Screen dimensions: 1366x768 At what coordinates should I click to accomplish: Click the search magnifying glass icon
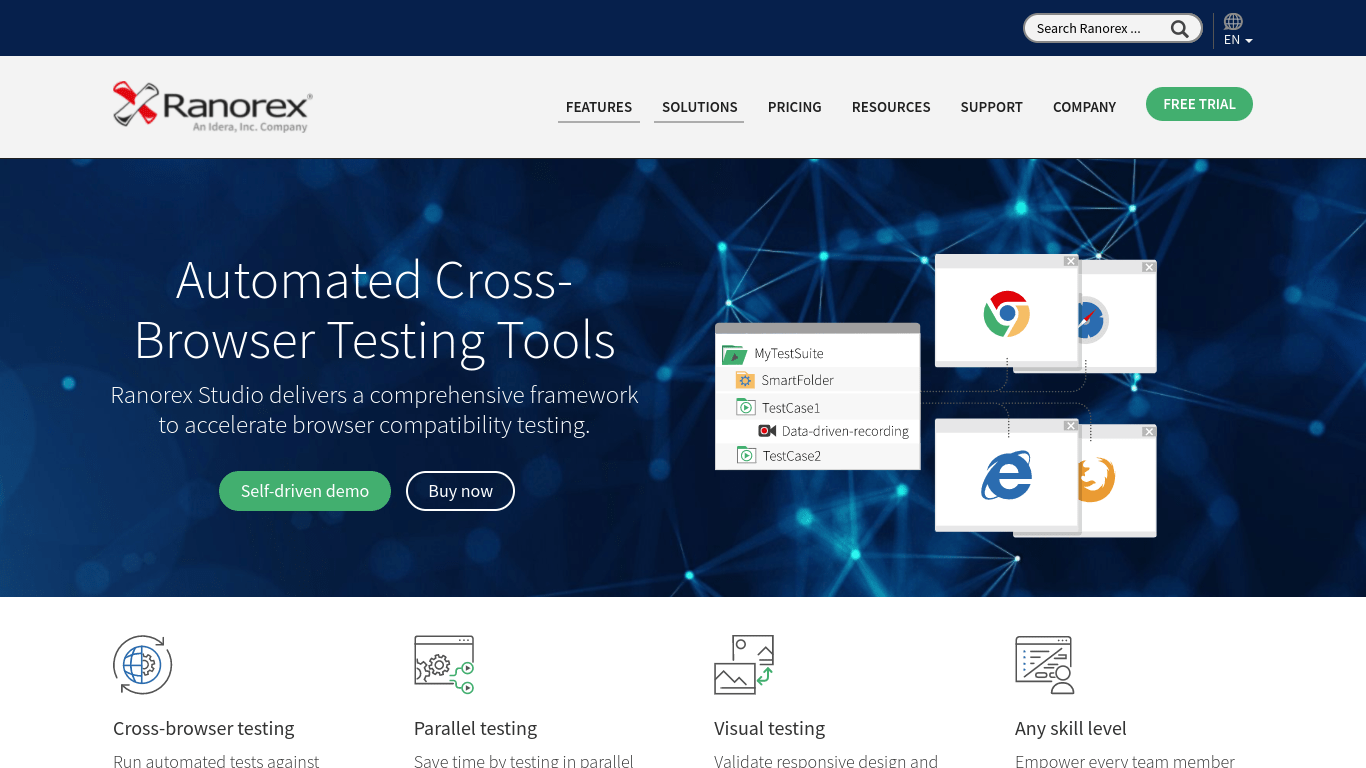pos(1180,29)
